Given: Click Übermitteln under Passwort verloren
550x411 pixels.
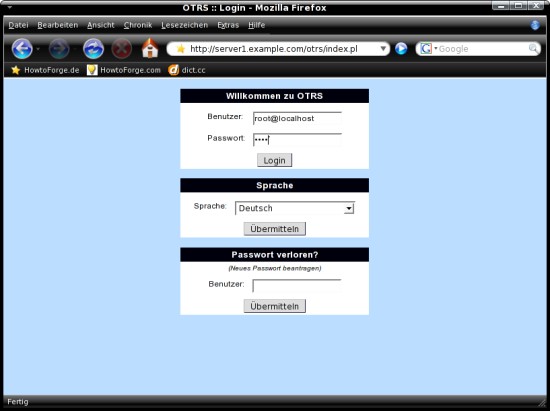Looking at the screenshot, I should pos(275,306).
